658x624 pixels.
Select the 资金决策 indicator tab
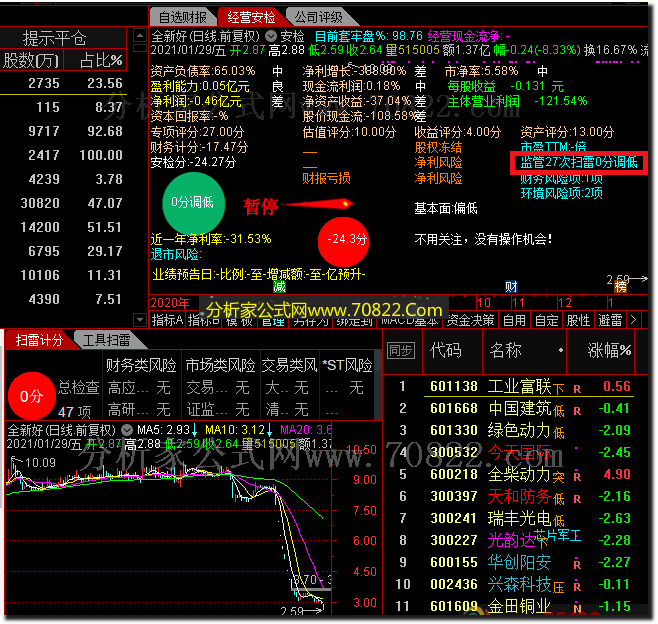(470, 321)
